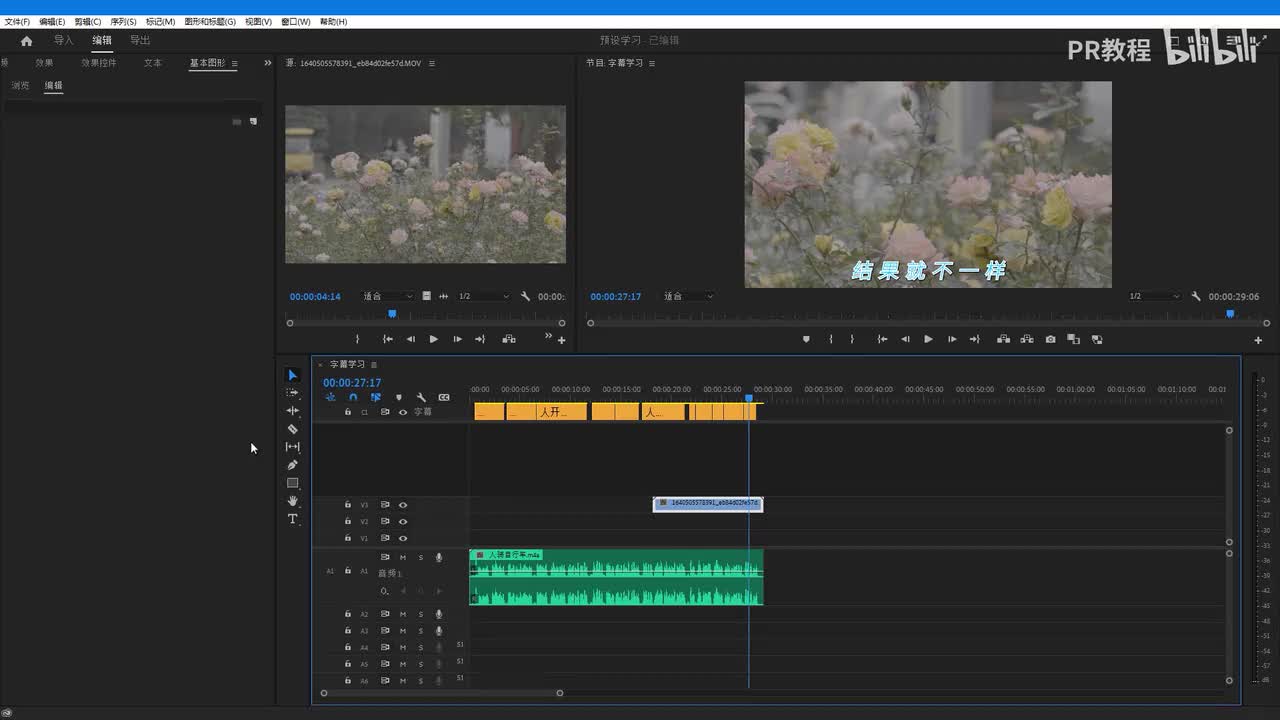Click the Home icon in top bar
The height and width of the screenshot is (720, 1280).
(26, 41)
